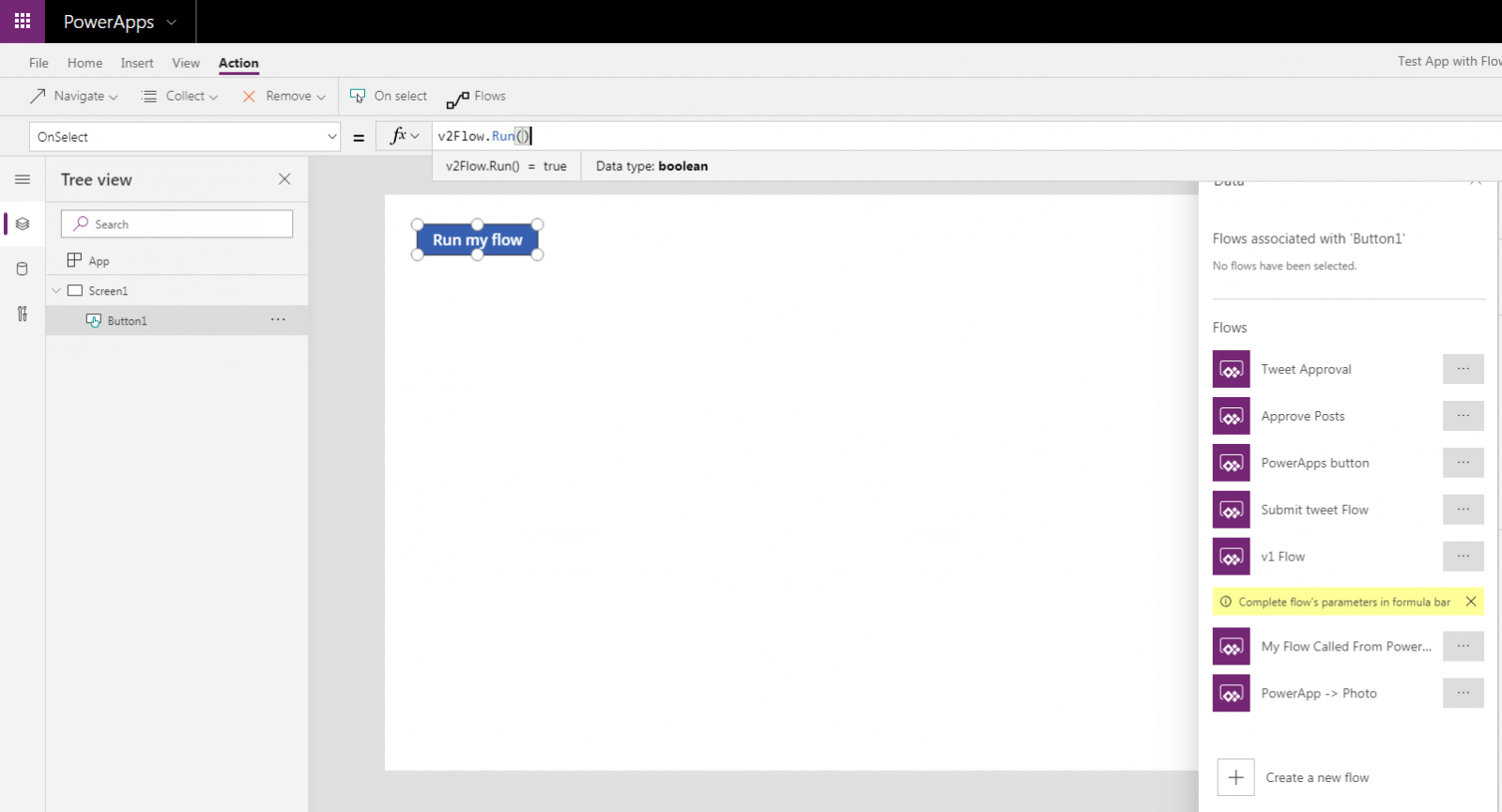Open Submit tweet Flow more options ellipsis
The image size is (1502, 812).
[x=1463, y=510]
